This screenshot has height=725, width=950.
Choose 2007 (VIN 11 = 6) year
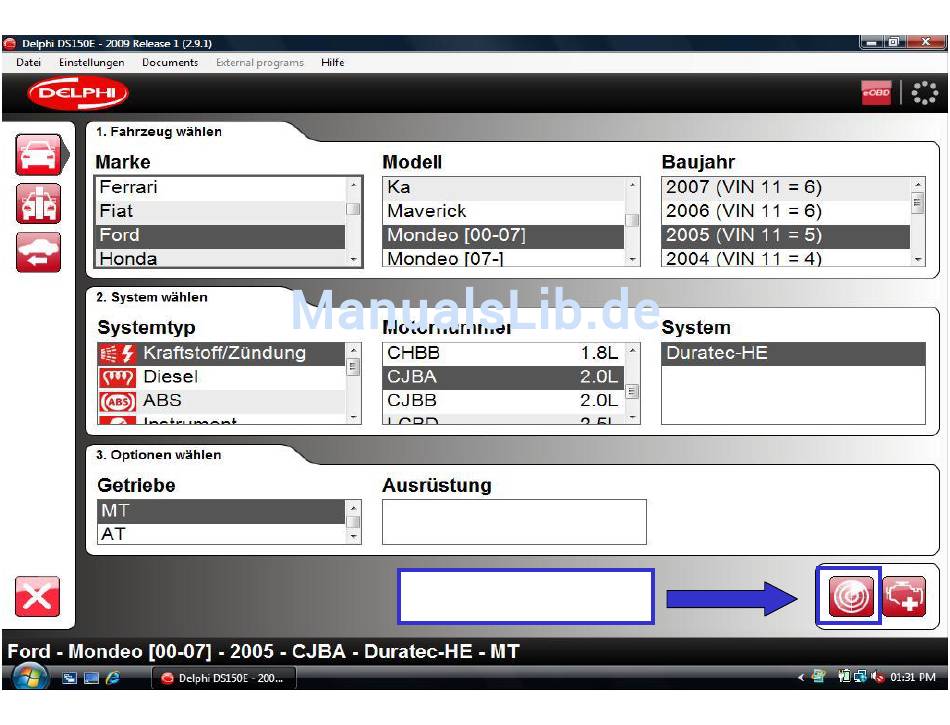pos(786,188)
